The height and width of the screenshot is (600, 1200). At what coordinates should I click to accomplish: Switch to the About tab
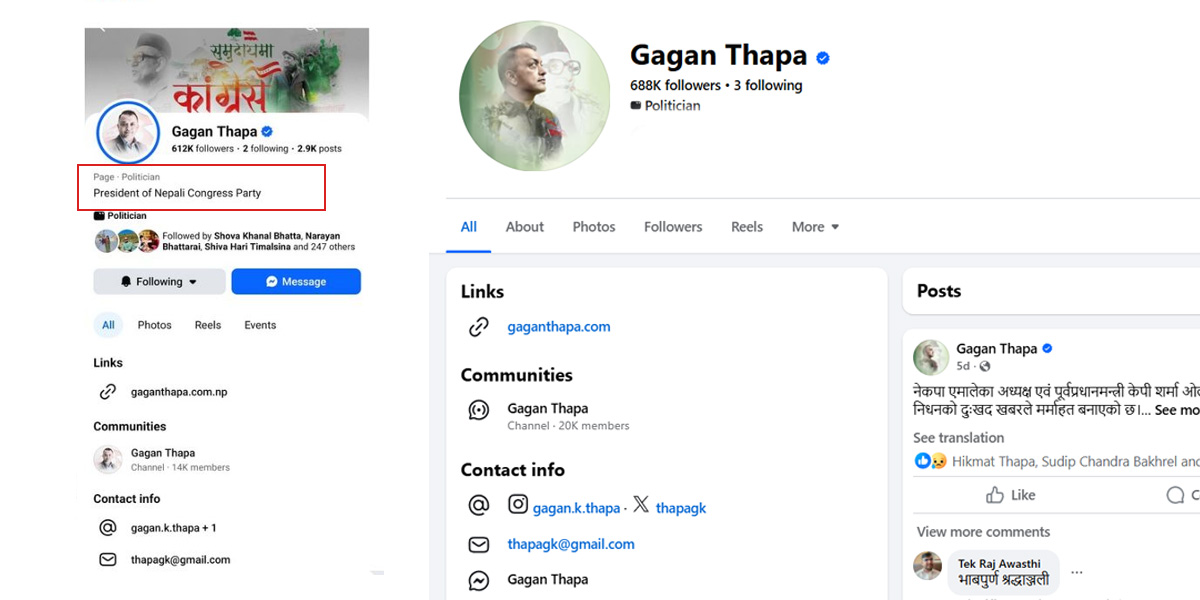[x=525, y=227]
